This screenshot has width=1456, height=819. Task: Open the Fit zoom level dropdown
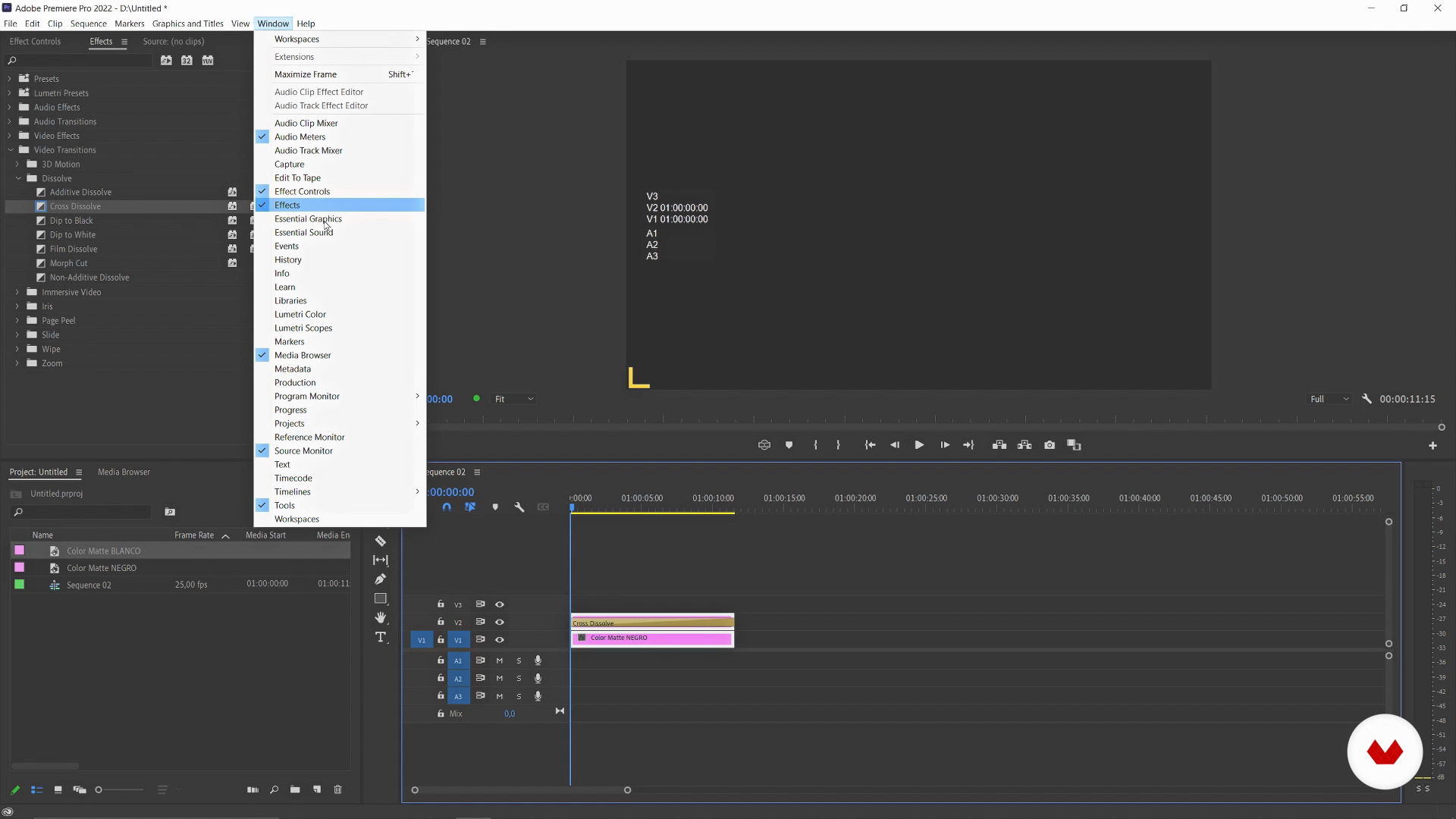coord(514,399)
